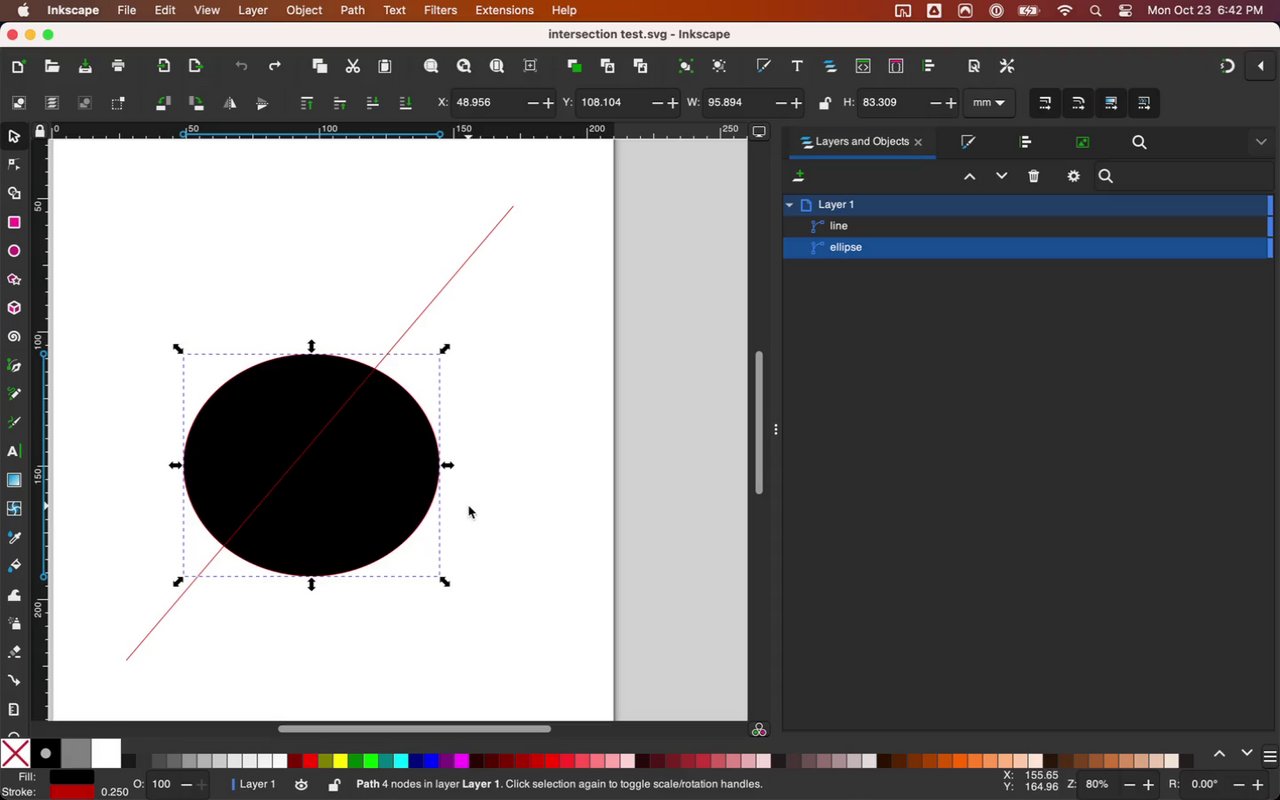Toggle current layer visibility eye in status bar
1280x800 pixels.
(x=301, y=785)
